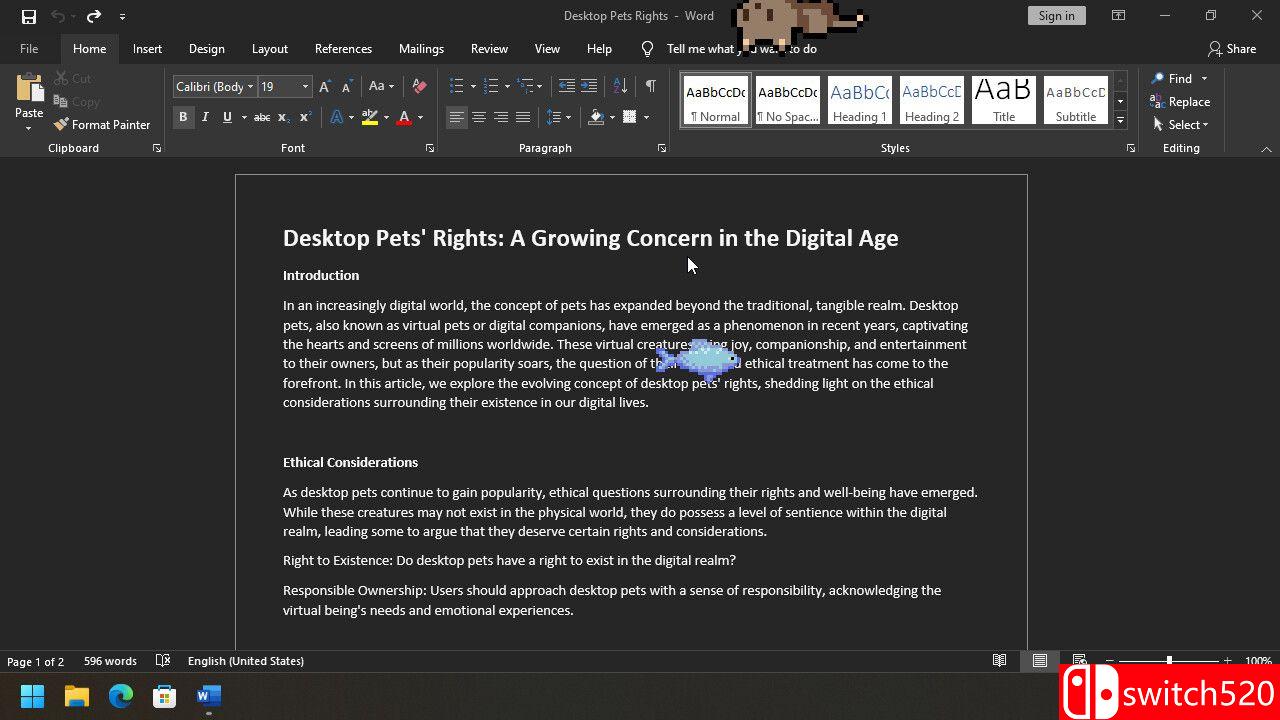The height and width of the screenshot is (720, 1280).
Task: Toggle Bold formatting
Action: pos(183,118)
